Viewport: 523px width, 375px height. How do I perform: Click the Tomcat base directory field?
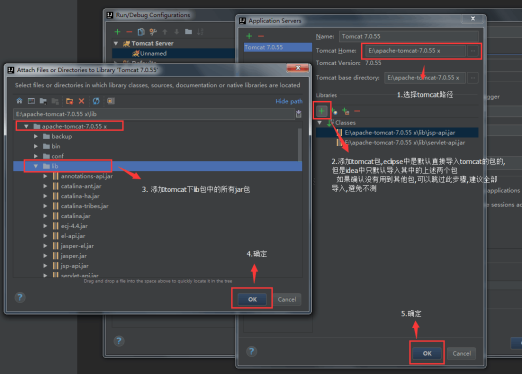(425, 78)
